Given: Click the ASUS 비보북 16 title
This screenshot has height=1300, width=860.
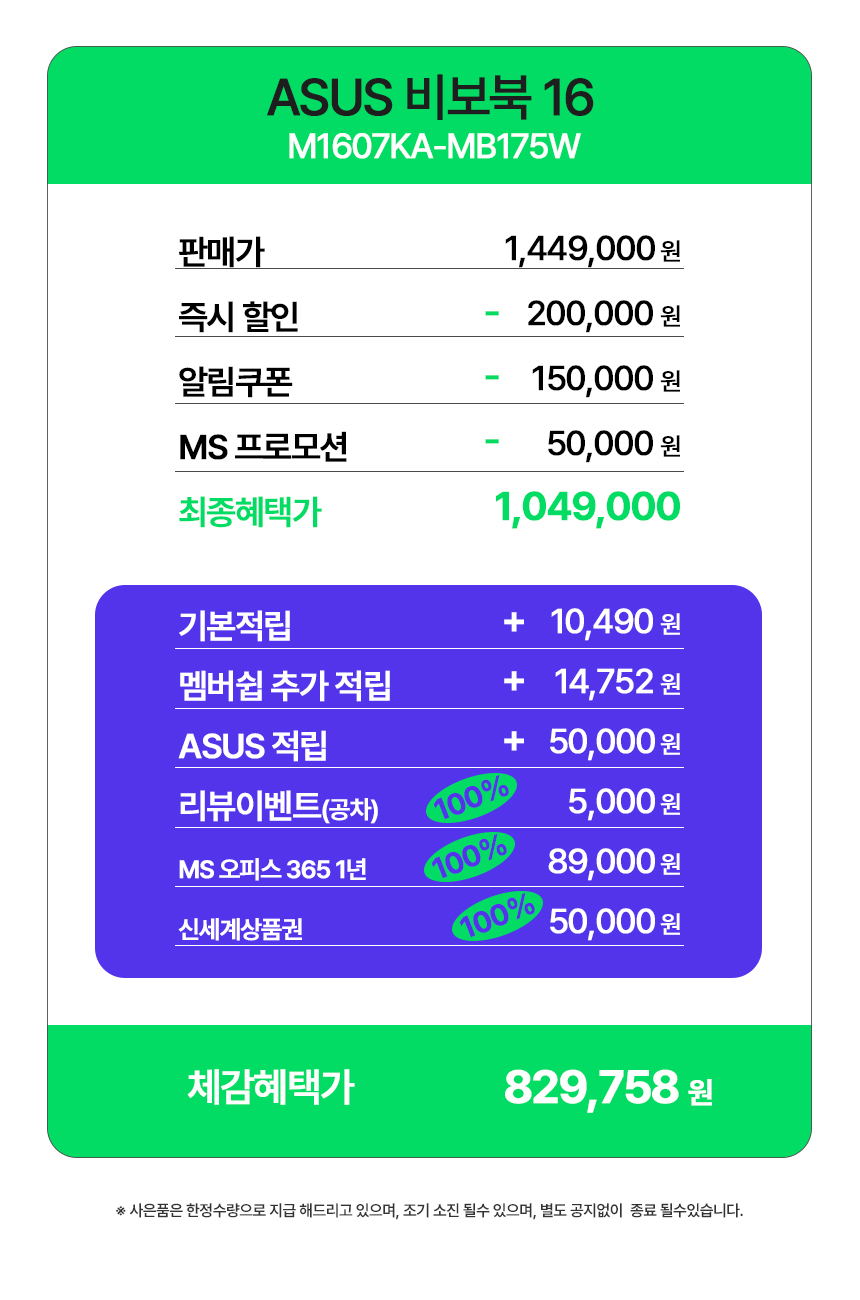Looking at the screenshot, I should click(x=430, y=98).
